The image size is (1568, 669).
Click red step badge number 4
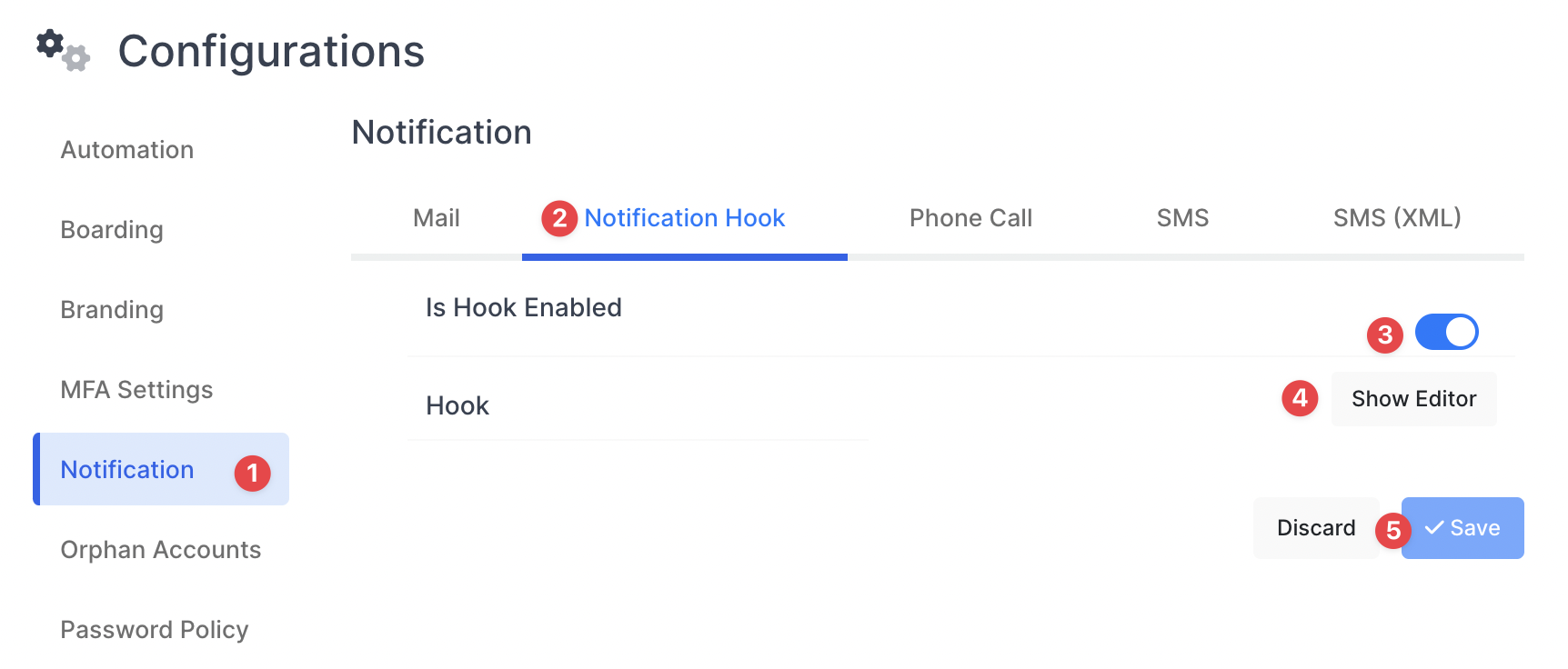(1300, 398)
